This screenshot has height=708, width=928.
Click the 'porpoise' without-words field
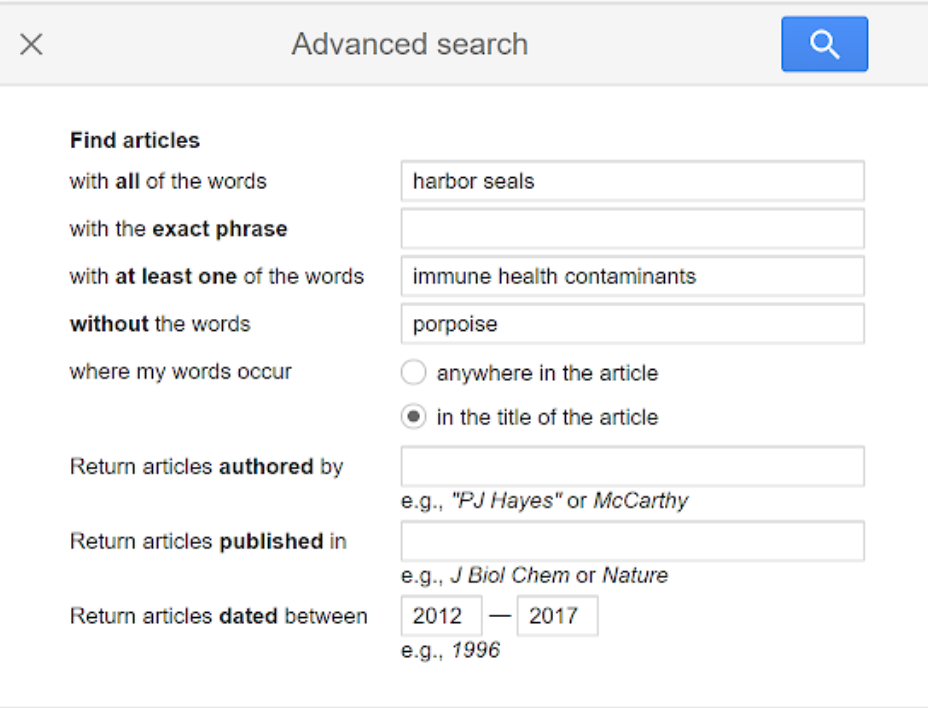(632, 324)
